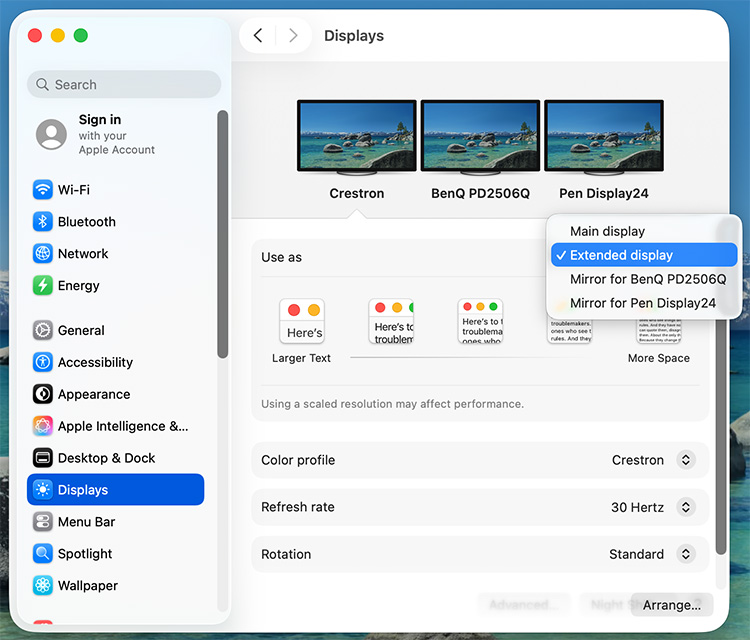Open Network settings label
Image resolution: width=750 pixels, height=640 pixels.
83,254
